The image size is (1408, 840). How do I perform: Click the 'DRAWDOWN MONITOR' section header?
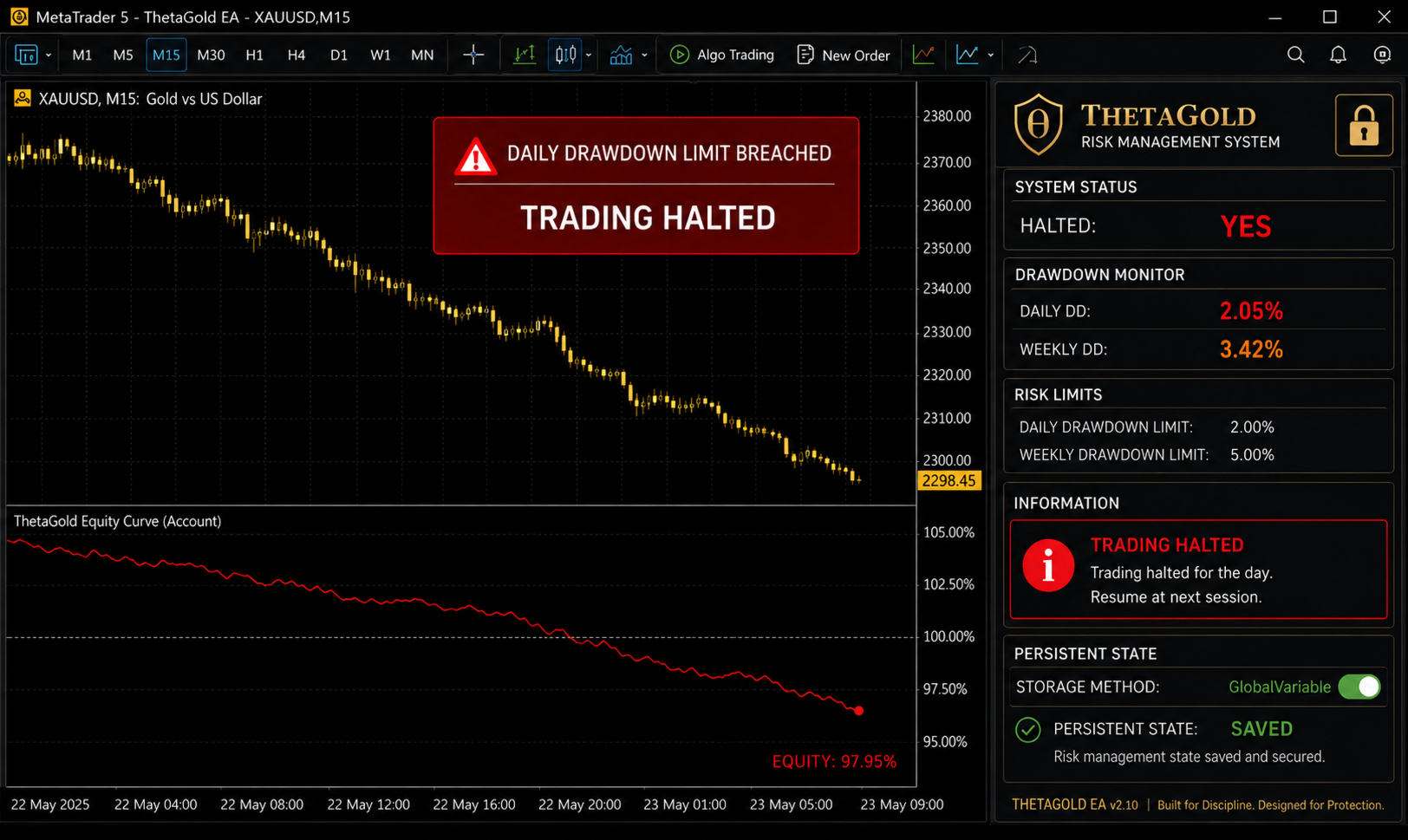coord(1099,275)
